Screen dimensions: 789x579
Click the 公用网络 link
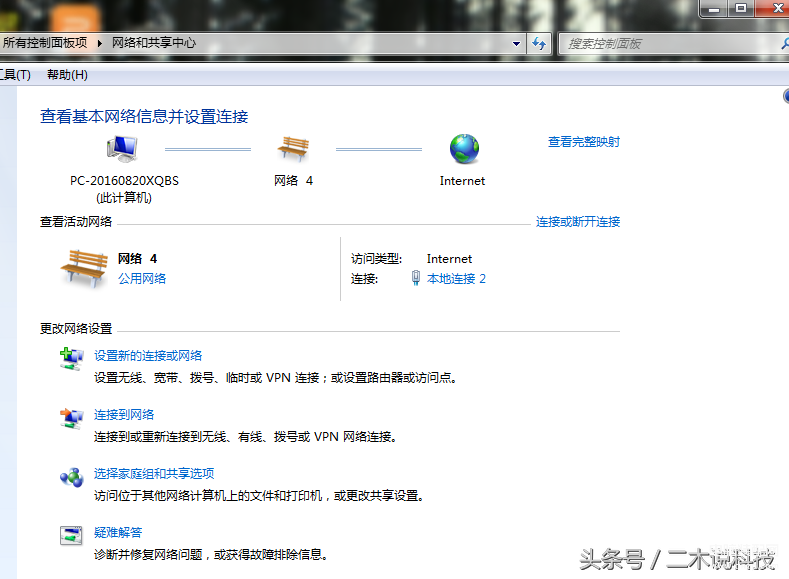[142, 279]
